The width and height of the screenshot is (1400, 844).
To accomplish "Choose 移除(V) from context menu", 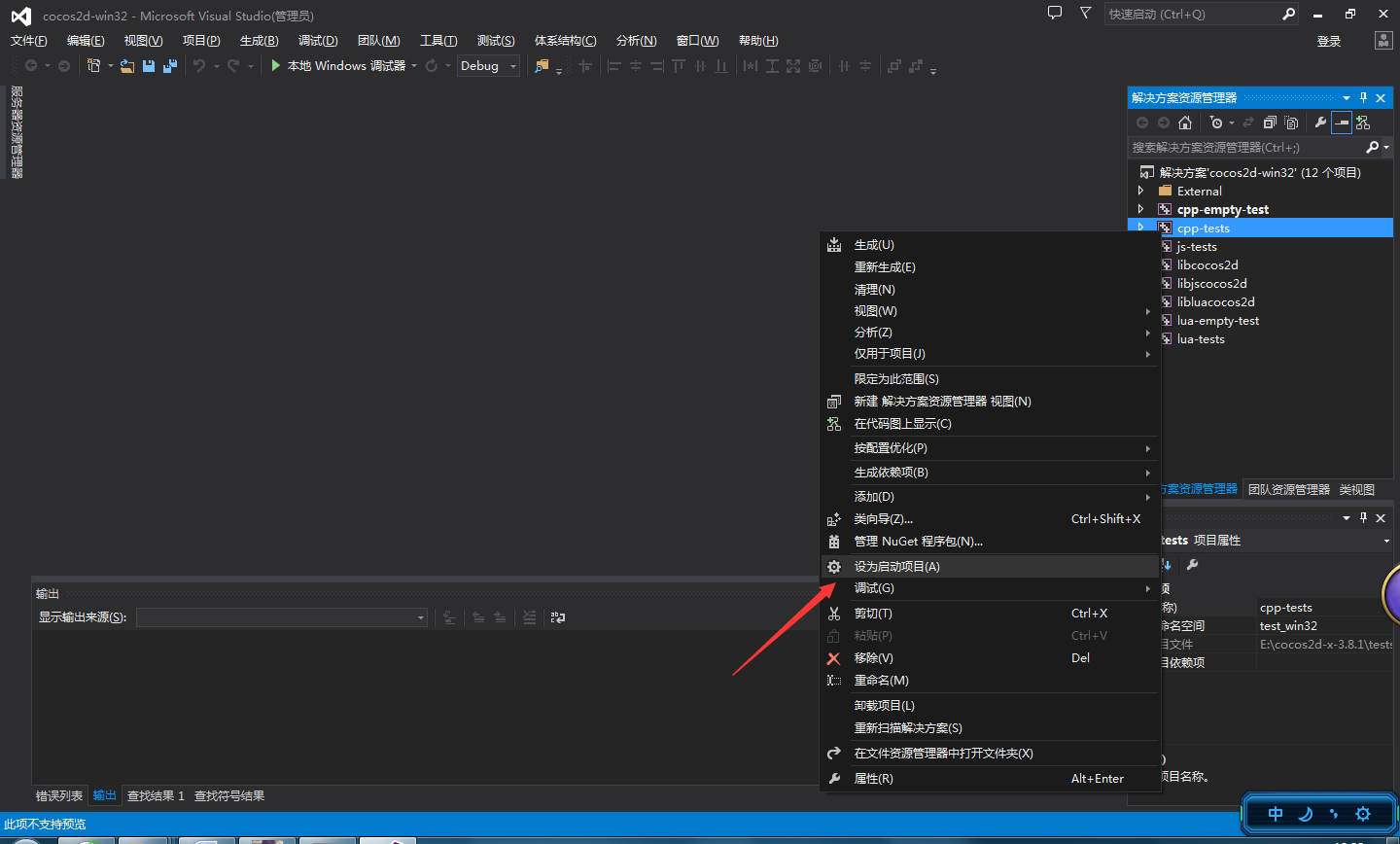I will click(x=990, y=658).
